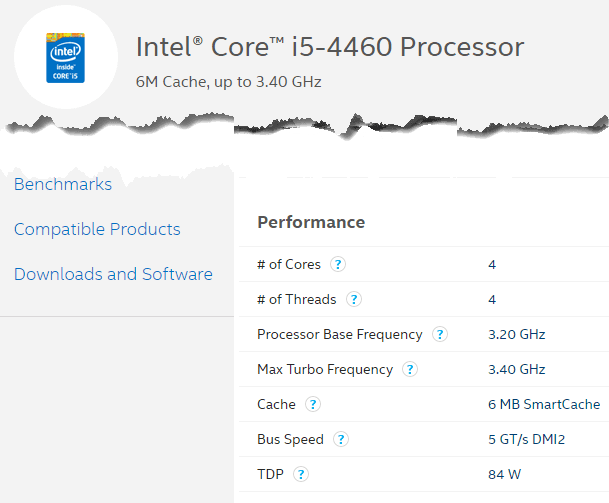Viewport: 609px width, 503px height.
Task: Show Bus Speed help tooltip
Action: pos(341,440)
